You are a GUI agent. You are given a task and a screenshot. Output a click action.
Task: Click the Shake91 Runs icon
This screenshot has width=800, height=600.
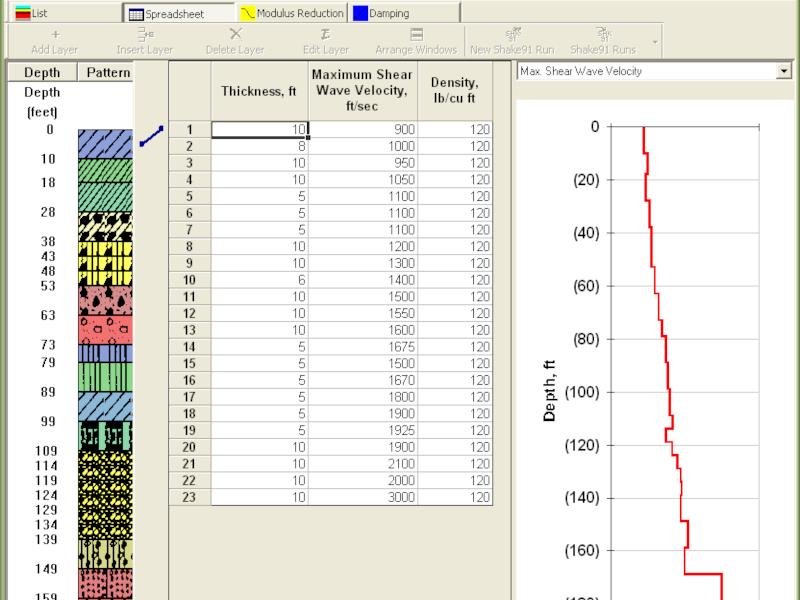point(604,34)
